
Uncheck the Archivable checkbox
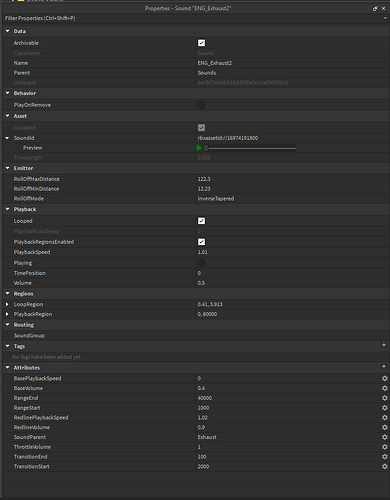click(x=202, y=43)
